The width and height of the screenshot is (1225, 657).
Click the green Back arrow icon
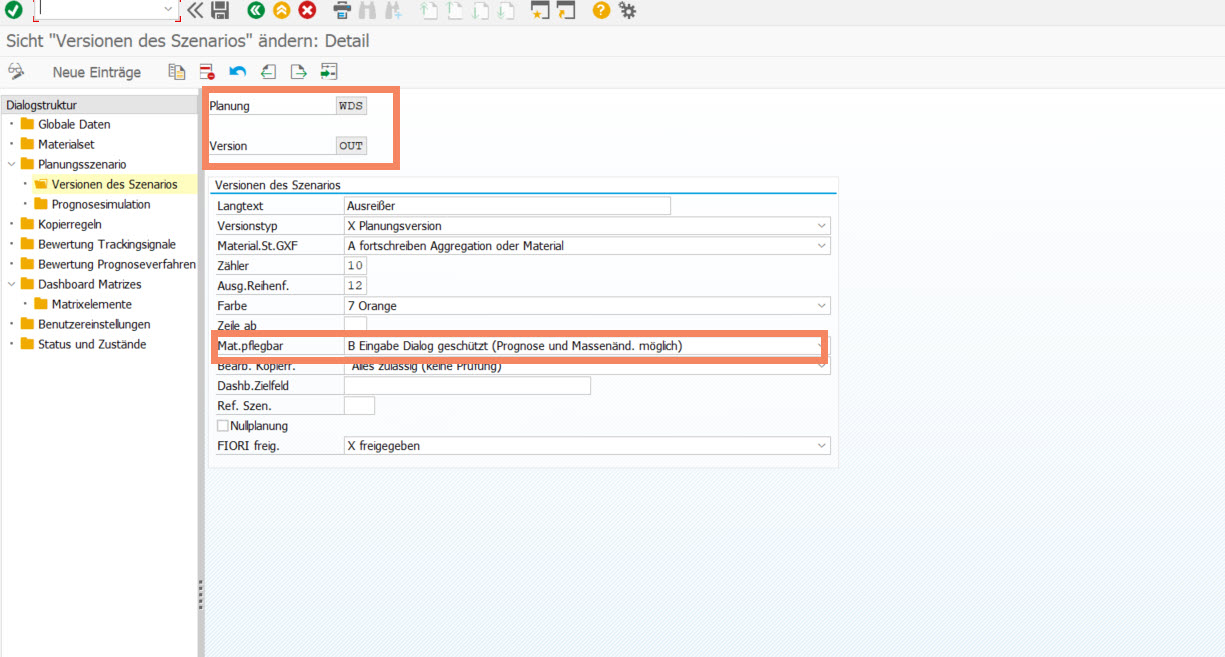point(256,10)
